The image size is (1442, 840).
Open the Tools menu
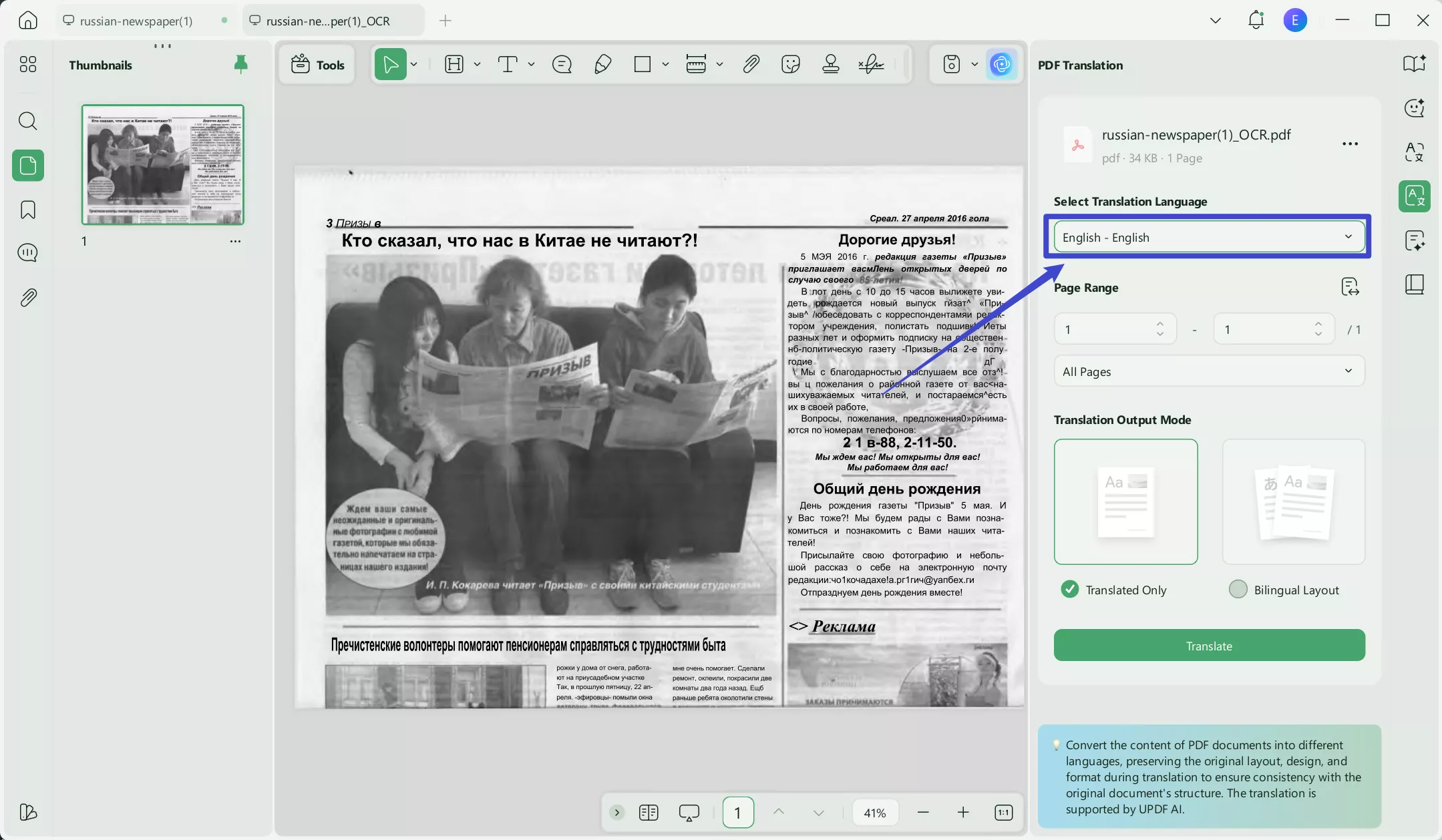point(317,64)
